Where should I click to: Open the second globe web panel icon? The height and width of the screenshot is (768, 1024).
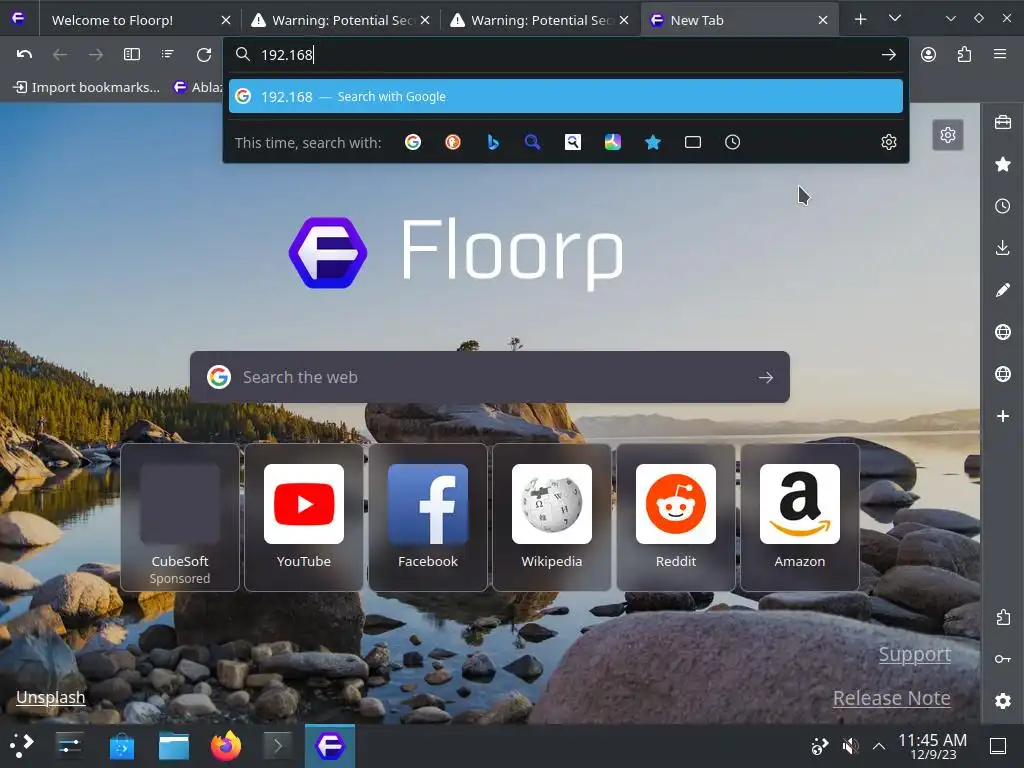click(1003, 374)
